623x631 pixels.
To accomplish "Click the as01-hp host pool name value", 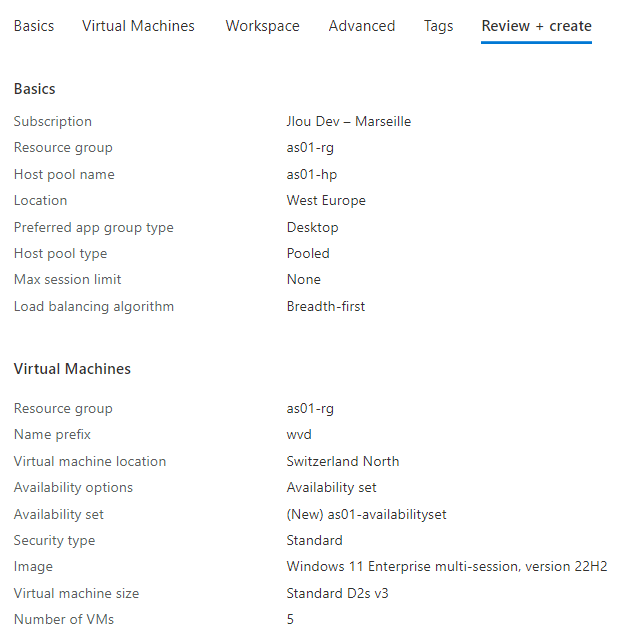I will (312, 175).
